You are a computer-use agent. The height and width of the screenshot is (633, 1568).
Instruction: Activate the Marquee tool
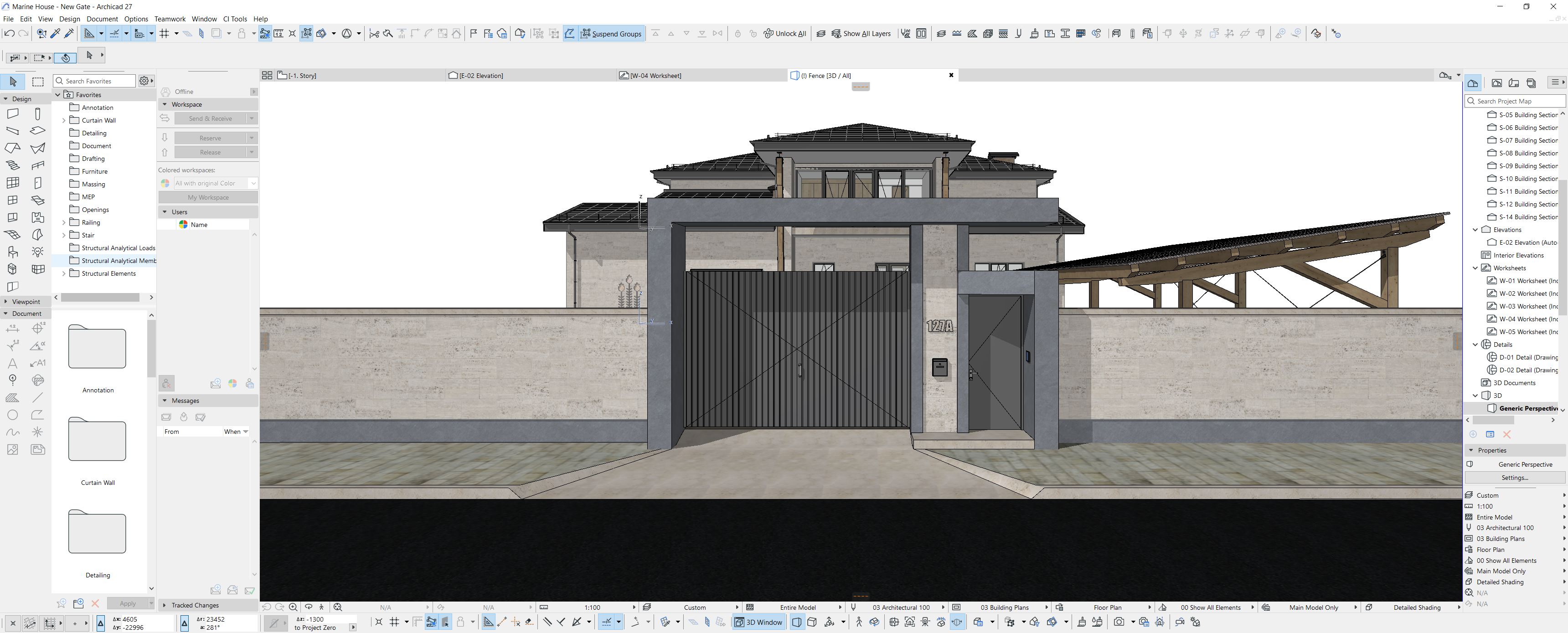[x=38, y=81]
